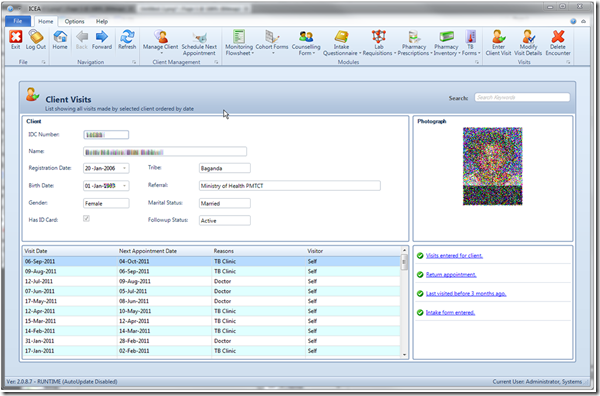
Task: Select the 17-May-2011 visit row
Action: (x=212, y=301)
